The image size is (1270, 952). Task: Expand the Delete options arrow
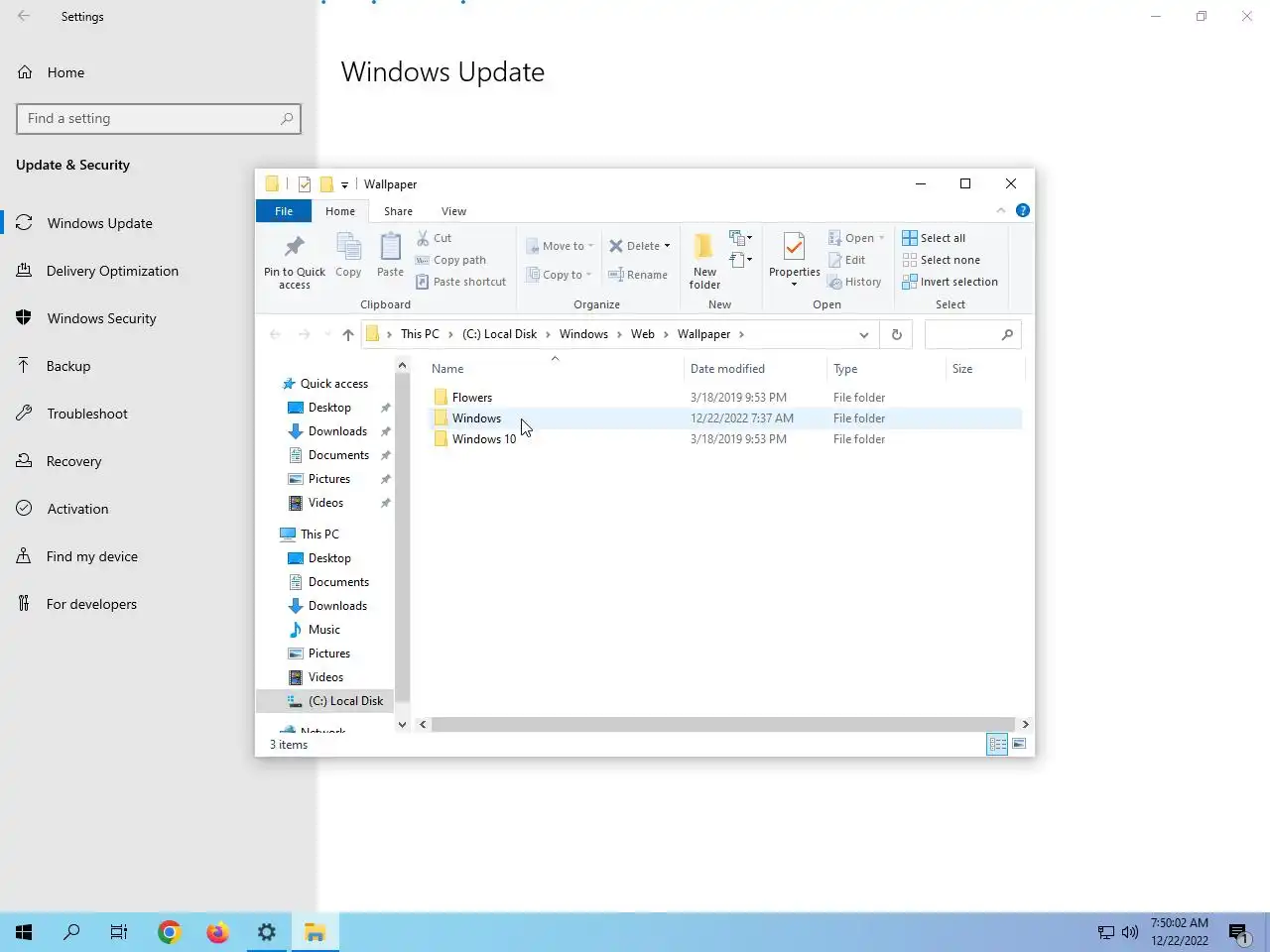click(x=667, y=246)
